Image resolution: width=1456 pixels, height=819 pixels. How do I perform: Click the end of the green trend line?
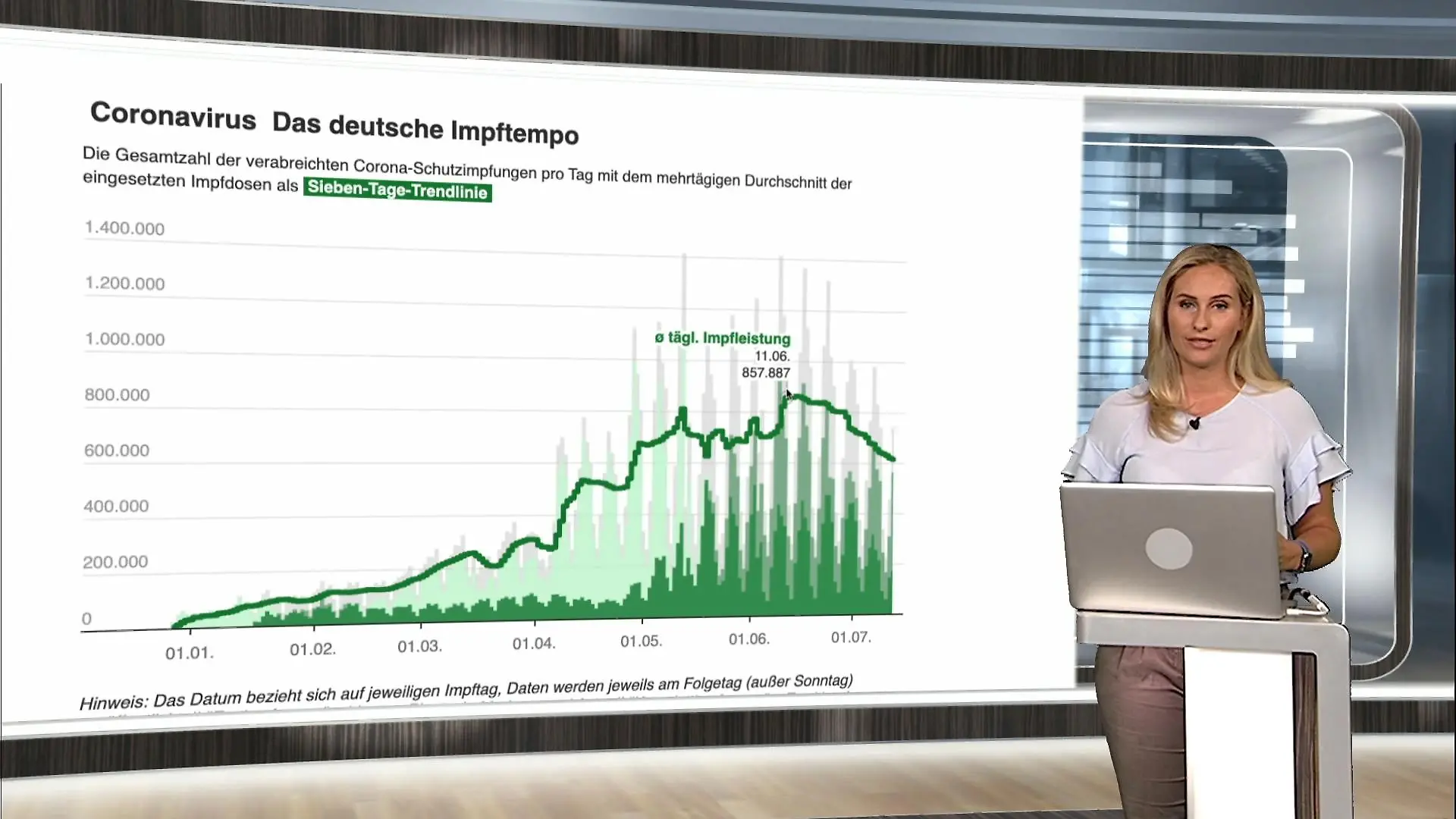coord(893,458)
